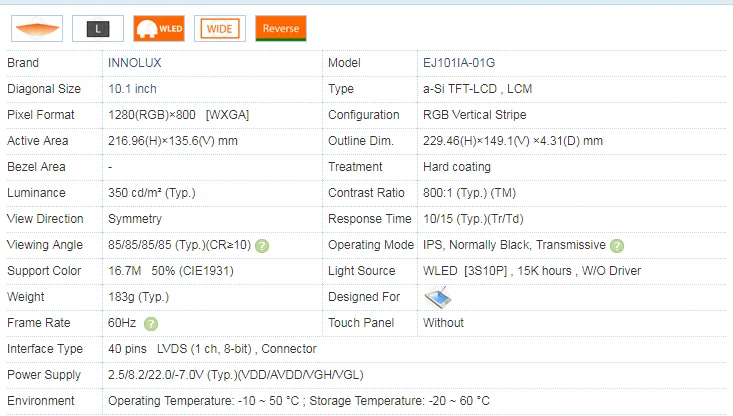Click outline dimension '229.46(H)×149.1(V) ×4.31(D) mm'
This screenshot has height=416, width=733.
point(513,141)
